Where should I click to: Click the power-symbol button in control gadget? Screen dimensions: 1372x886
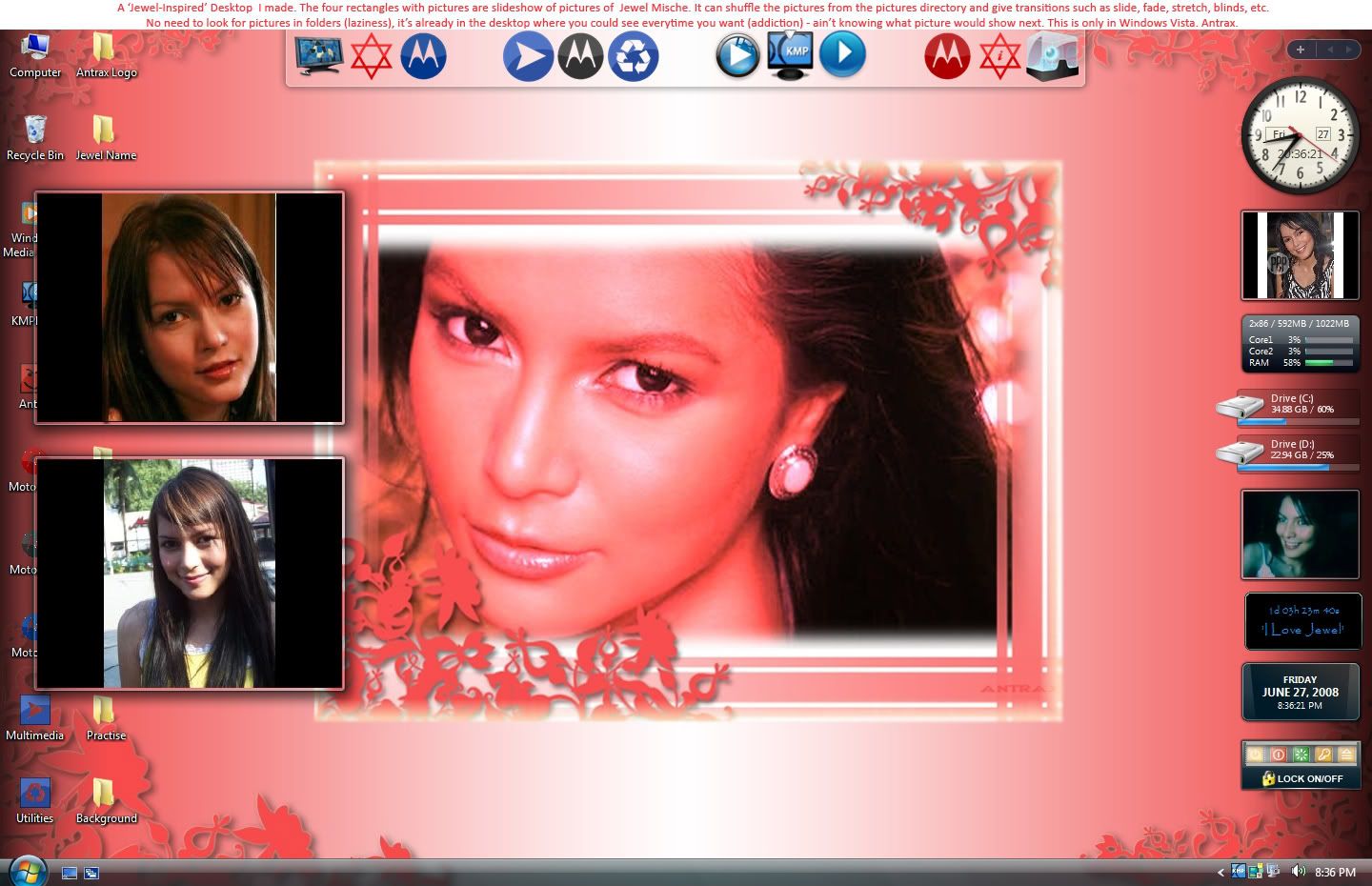tap(1256, 754)
